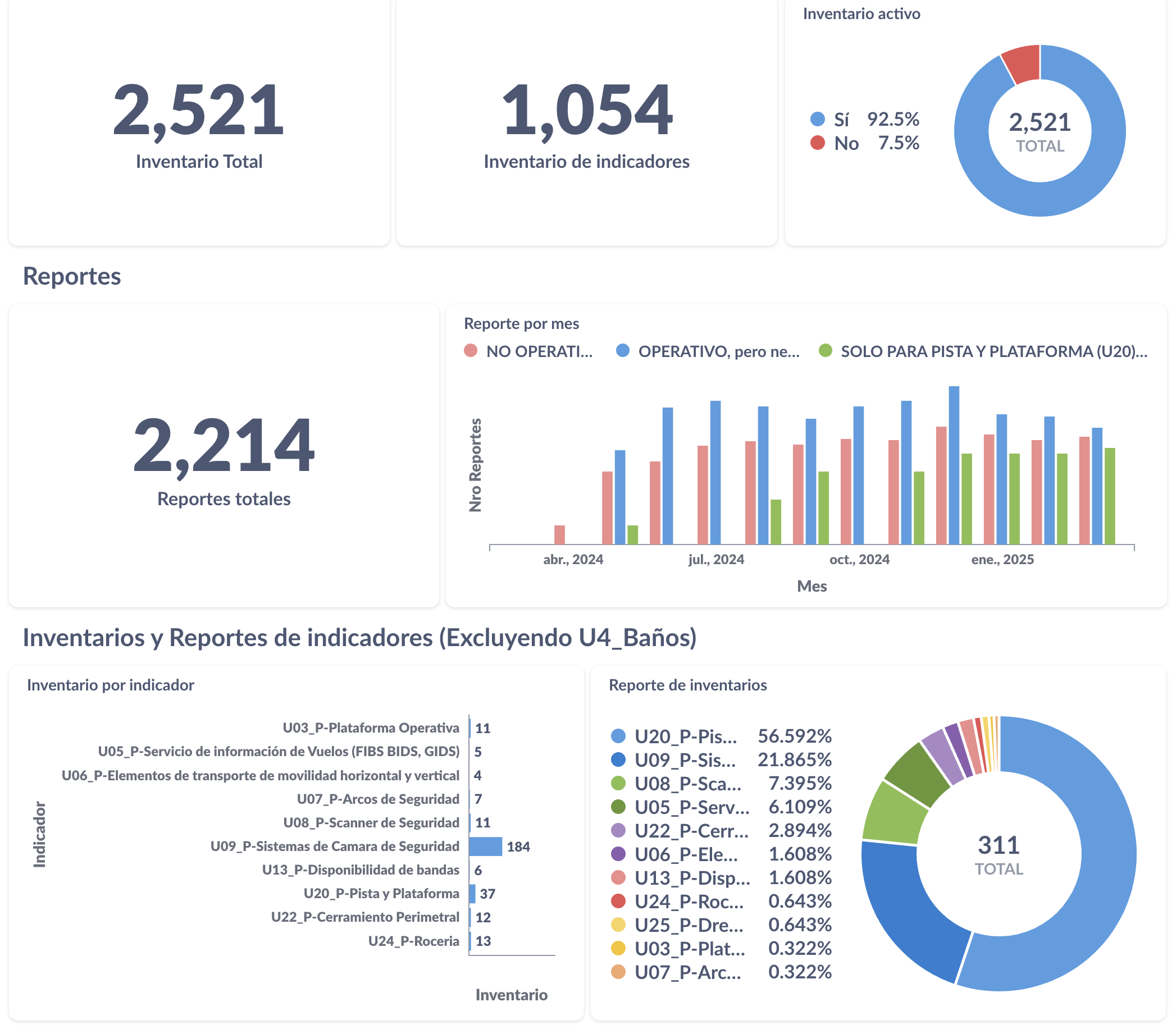Click the U07_P-Arc orange legend dot
The width and height of the screenshot is (1176, 1034).
click(618, 972)
